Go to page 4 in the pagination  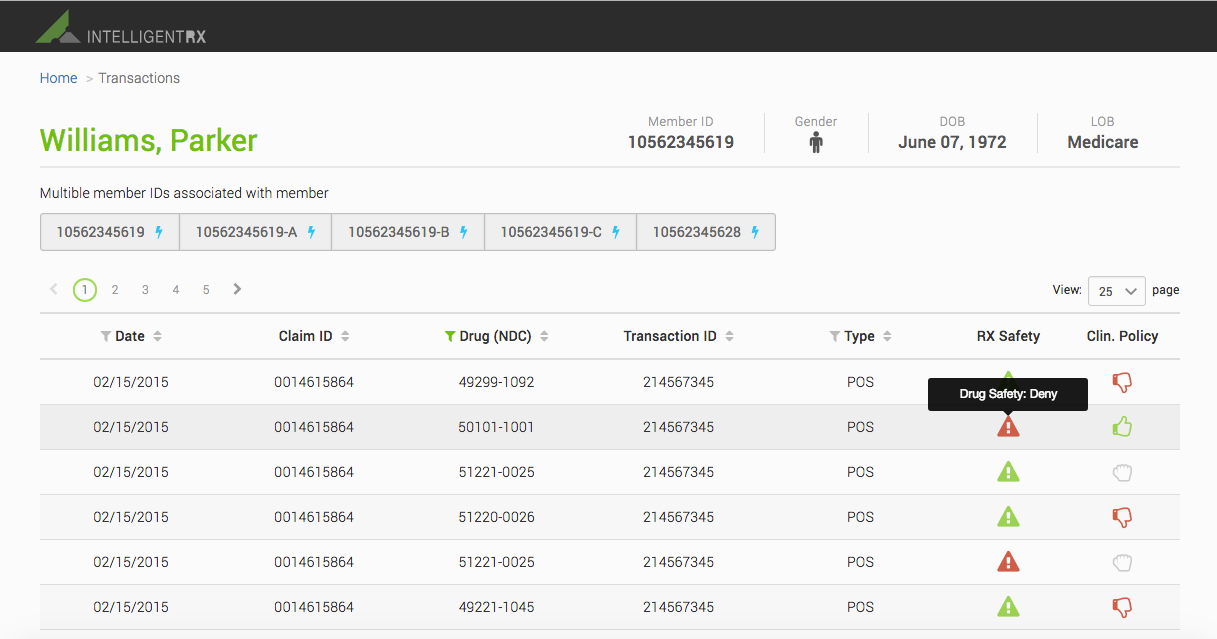tap(176, 290)
